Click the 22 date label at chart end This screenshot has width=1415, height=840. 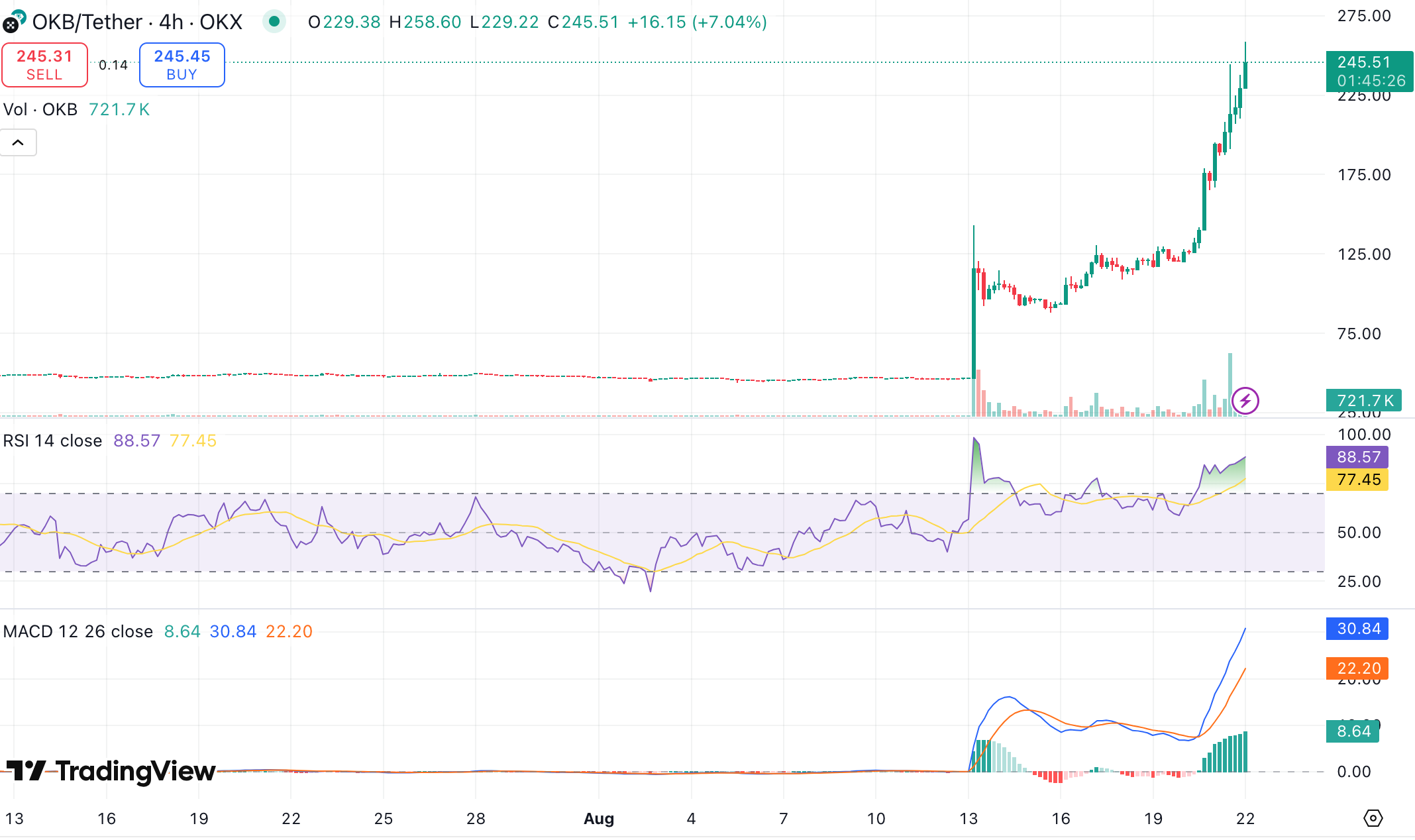1245,819
